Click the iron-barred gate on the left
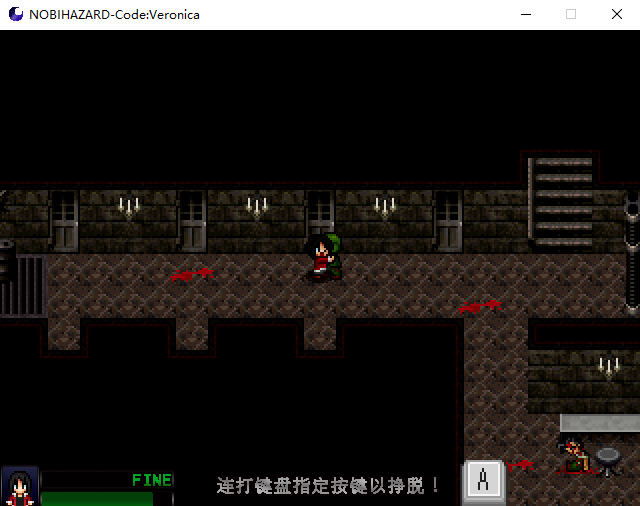 click(24, 286)
